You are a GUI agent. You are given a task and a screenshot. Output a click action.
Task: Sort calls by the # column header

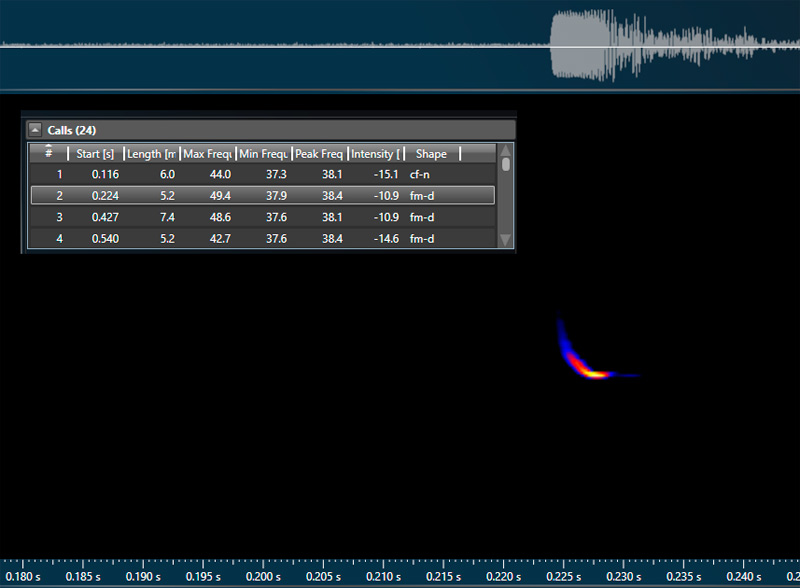48,154
